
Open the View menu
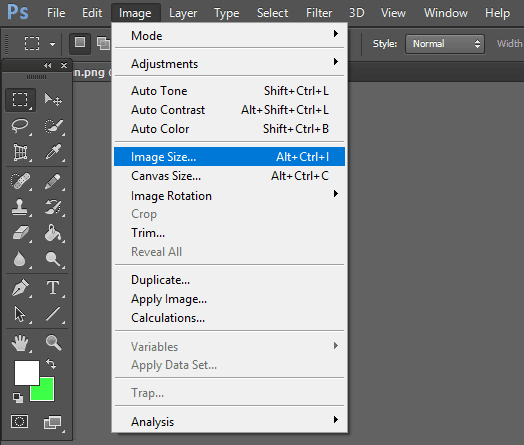coord(393,13)
